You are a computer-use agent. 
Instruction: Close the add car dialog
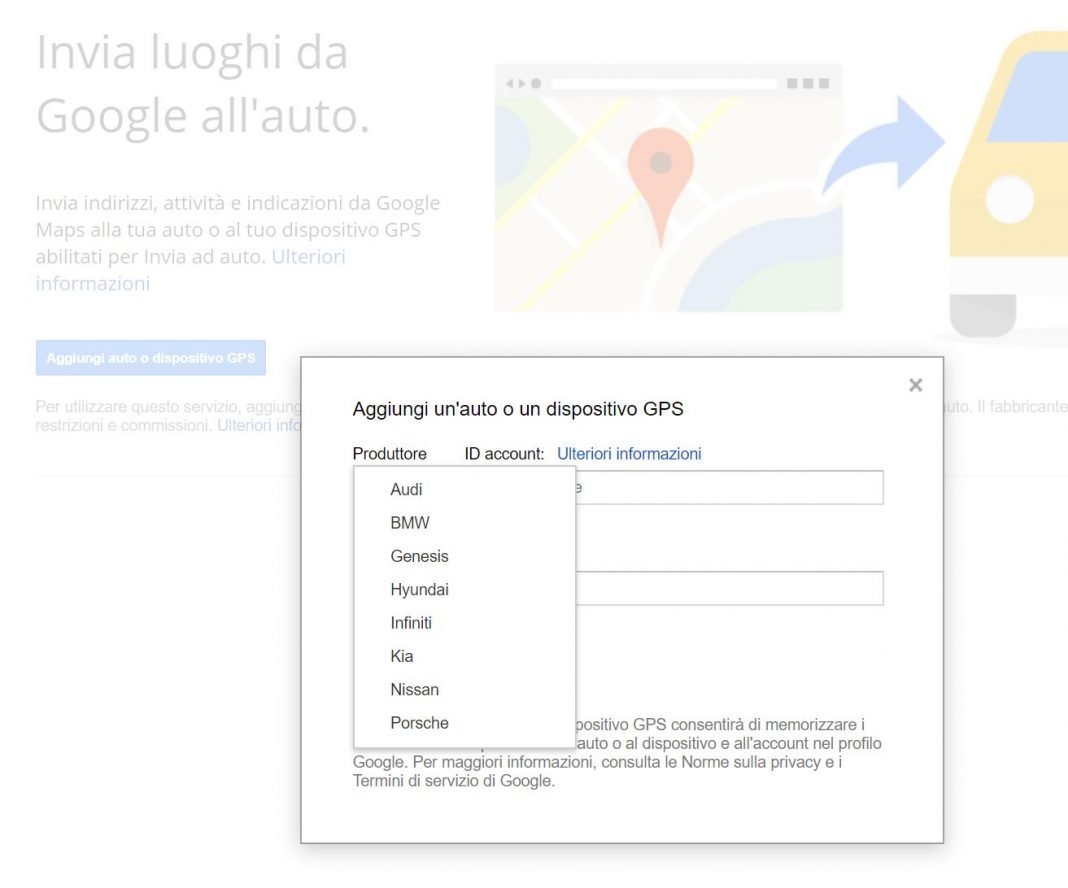(x=915, y=385)
